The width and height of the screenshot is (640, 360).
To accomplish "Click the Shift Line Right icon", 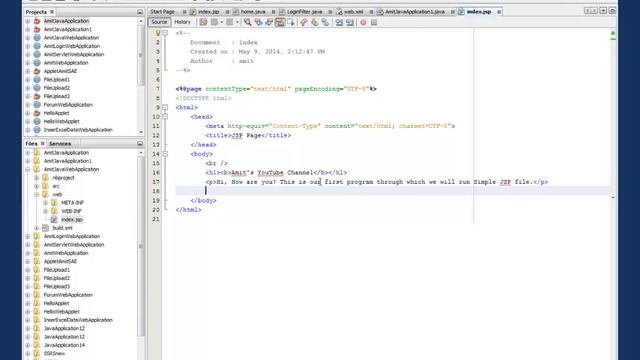I will [350, 22].
